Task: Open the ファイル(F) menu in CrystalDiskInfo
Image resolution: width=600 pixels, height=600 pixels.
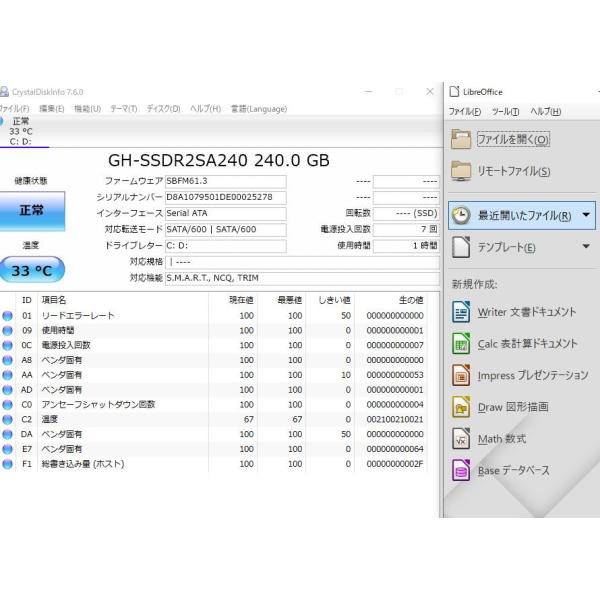Action: (x=14, y=109)
